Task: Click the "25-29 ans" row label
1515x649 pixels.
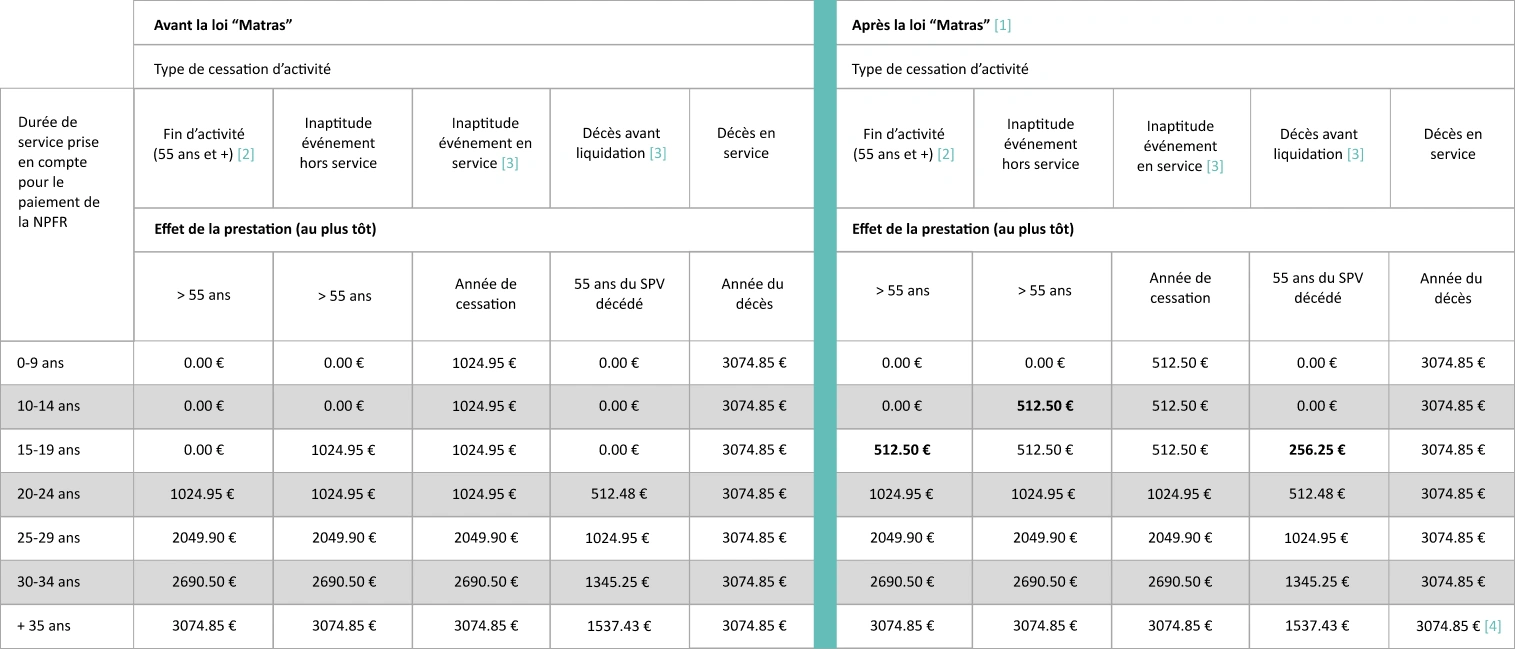Action: click(x=48, y=538)
